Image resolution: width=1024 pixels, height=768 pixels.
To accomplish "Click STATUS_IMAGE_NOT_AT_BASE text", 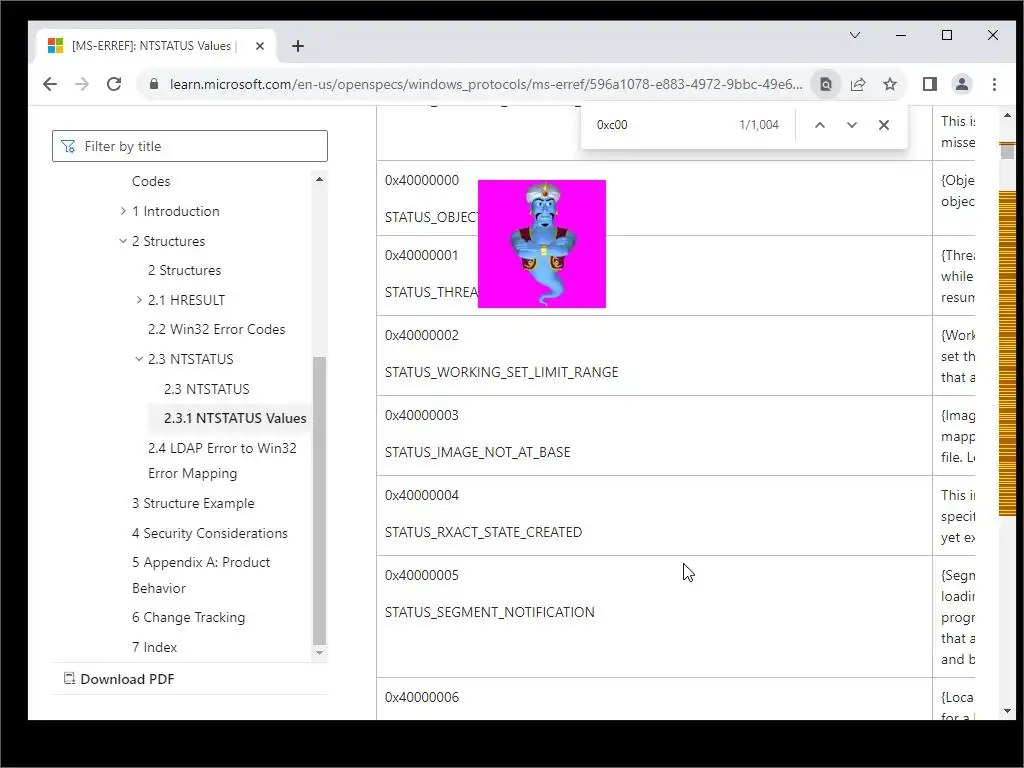I will tap(477, 452).
